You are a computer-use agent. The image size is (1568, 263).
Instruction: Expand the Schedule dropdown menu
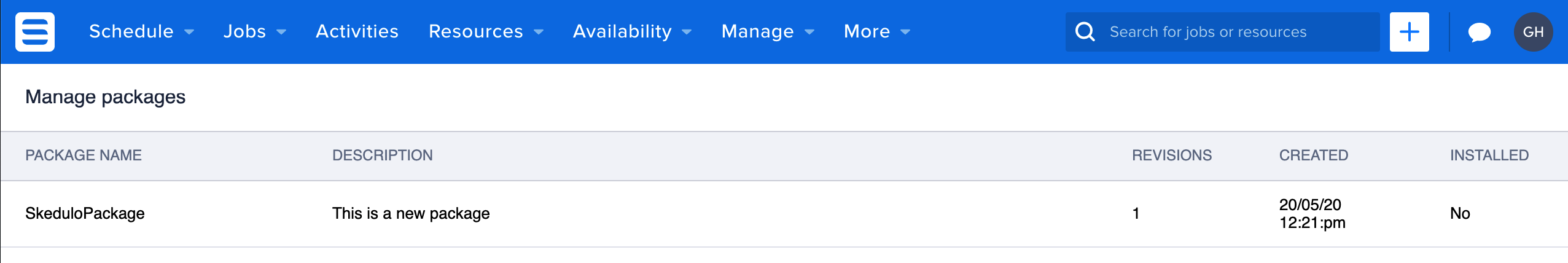click(141, 32)
